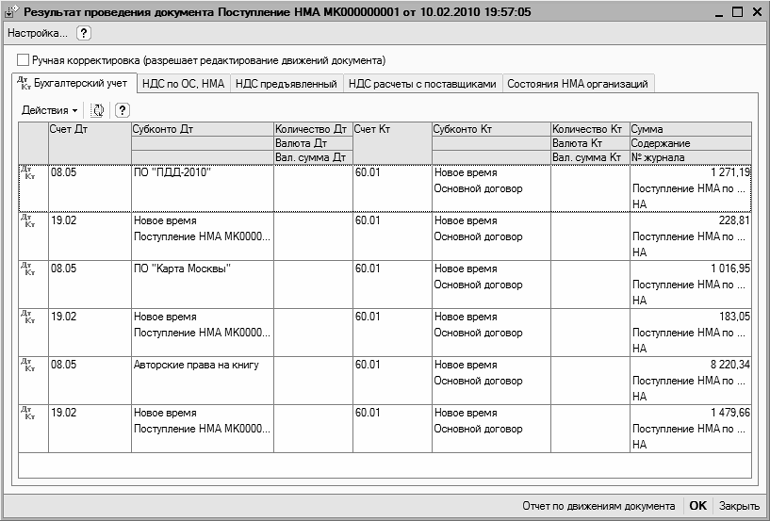This screenshot has width=770, height=521.
Task: Click the window title bar document icon
Action: [x=11, y=11]
